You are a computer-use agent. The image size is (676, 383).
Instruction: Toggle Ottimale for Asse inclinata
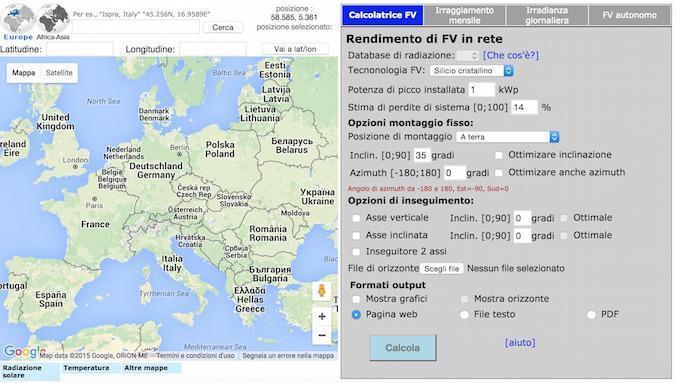564,235
